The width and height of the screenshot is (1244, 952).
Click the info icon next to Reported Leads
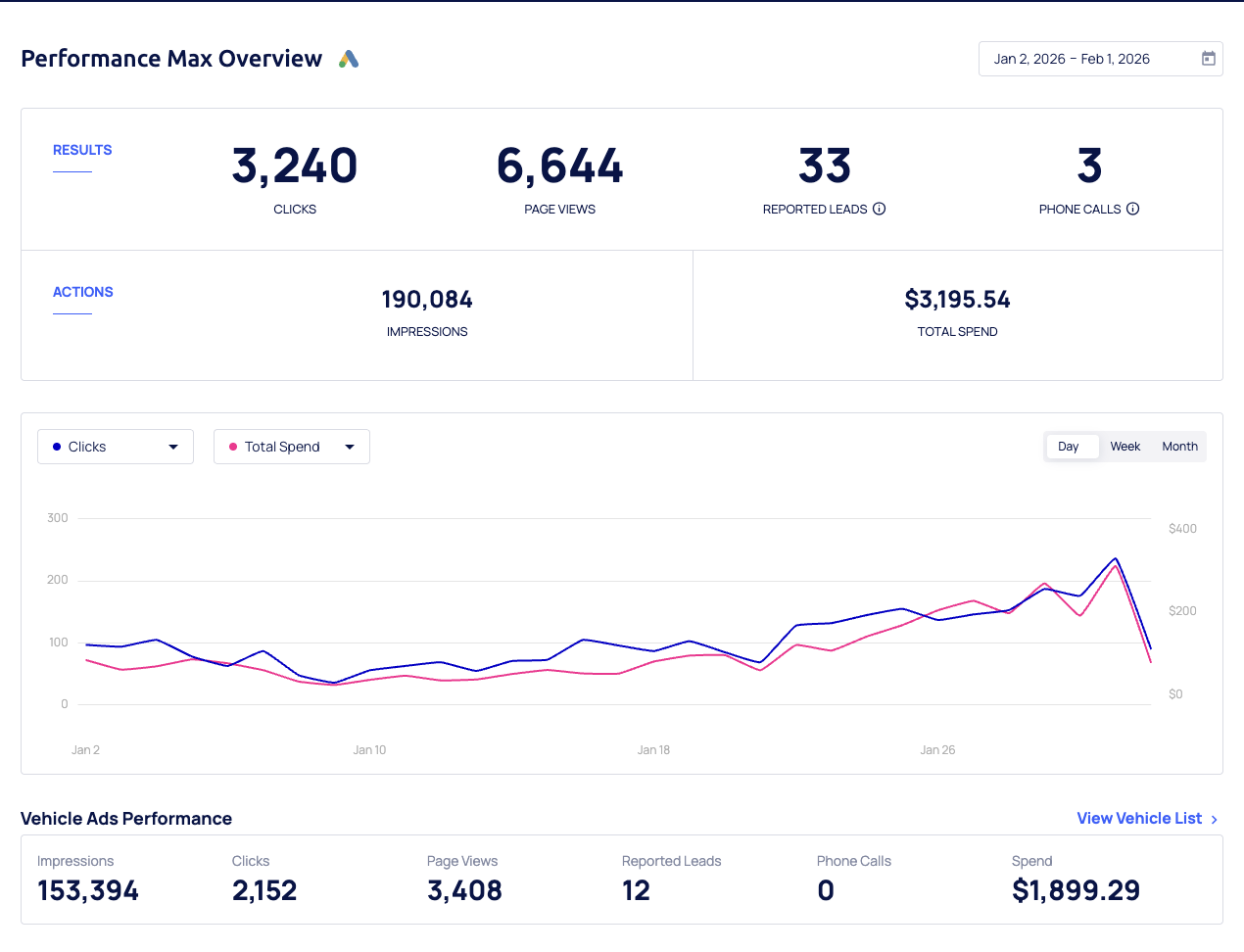(x=879, y=209)
